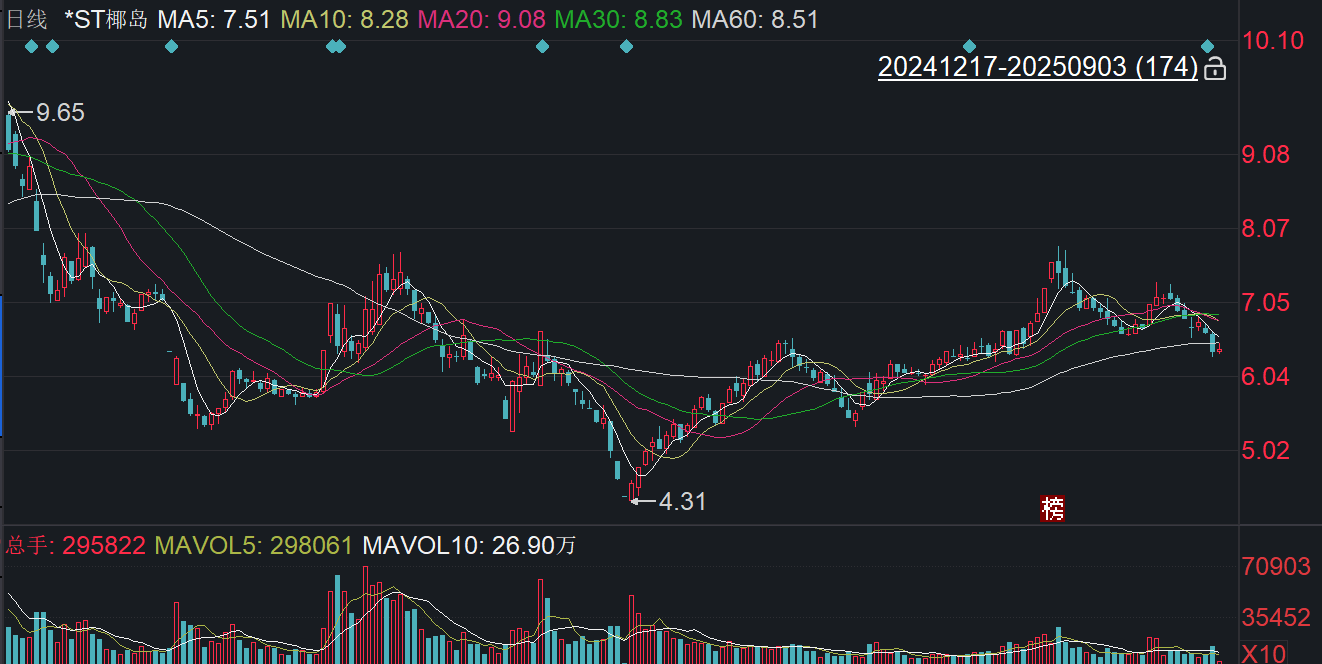This screenshot has width=1322, height=664.
Task: Select the MA20: 9.08 indicator label
Action: click(x=481, y=19)
